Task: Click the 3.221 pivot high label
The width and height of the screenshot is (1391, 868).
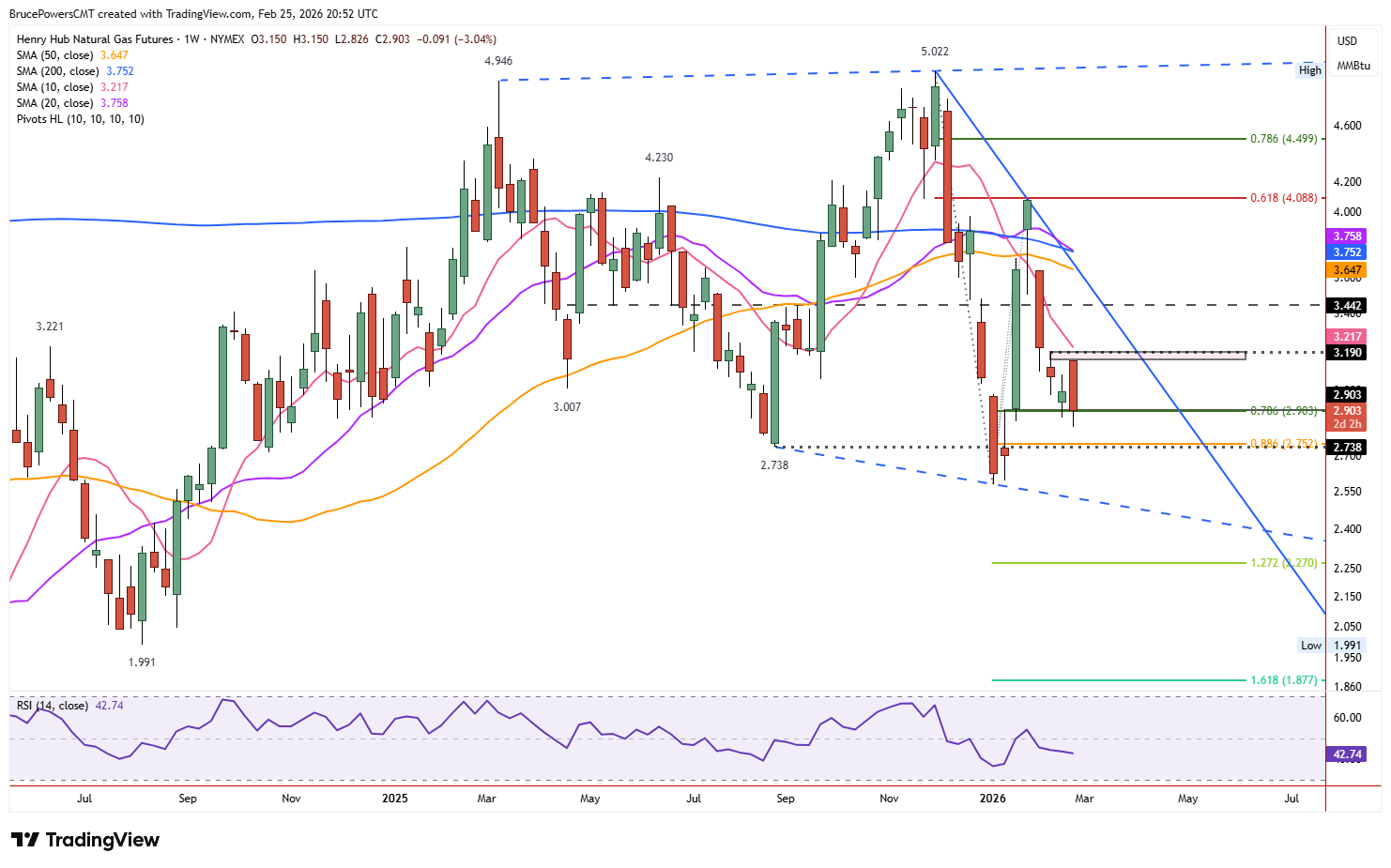Action: point(50,327)
